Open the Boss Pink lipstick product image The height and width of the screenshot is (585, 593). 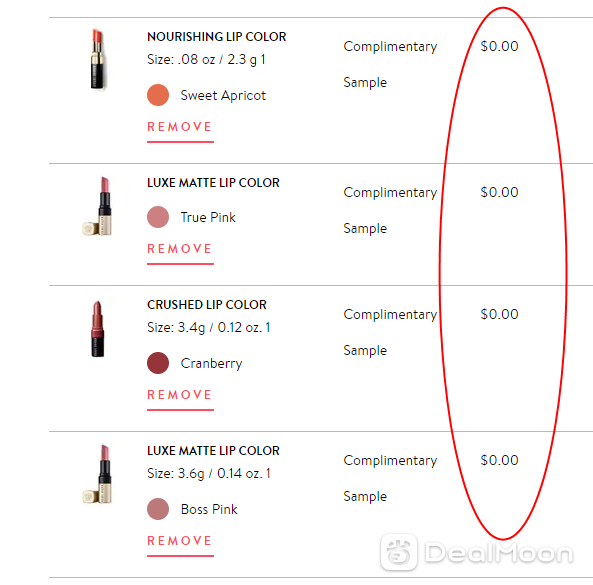tap(98, 474)
